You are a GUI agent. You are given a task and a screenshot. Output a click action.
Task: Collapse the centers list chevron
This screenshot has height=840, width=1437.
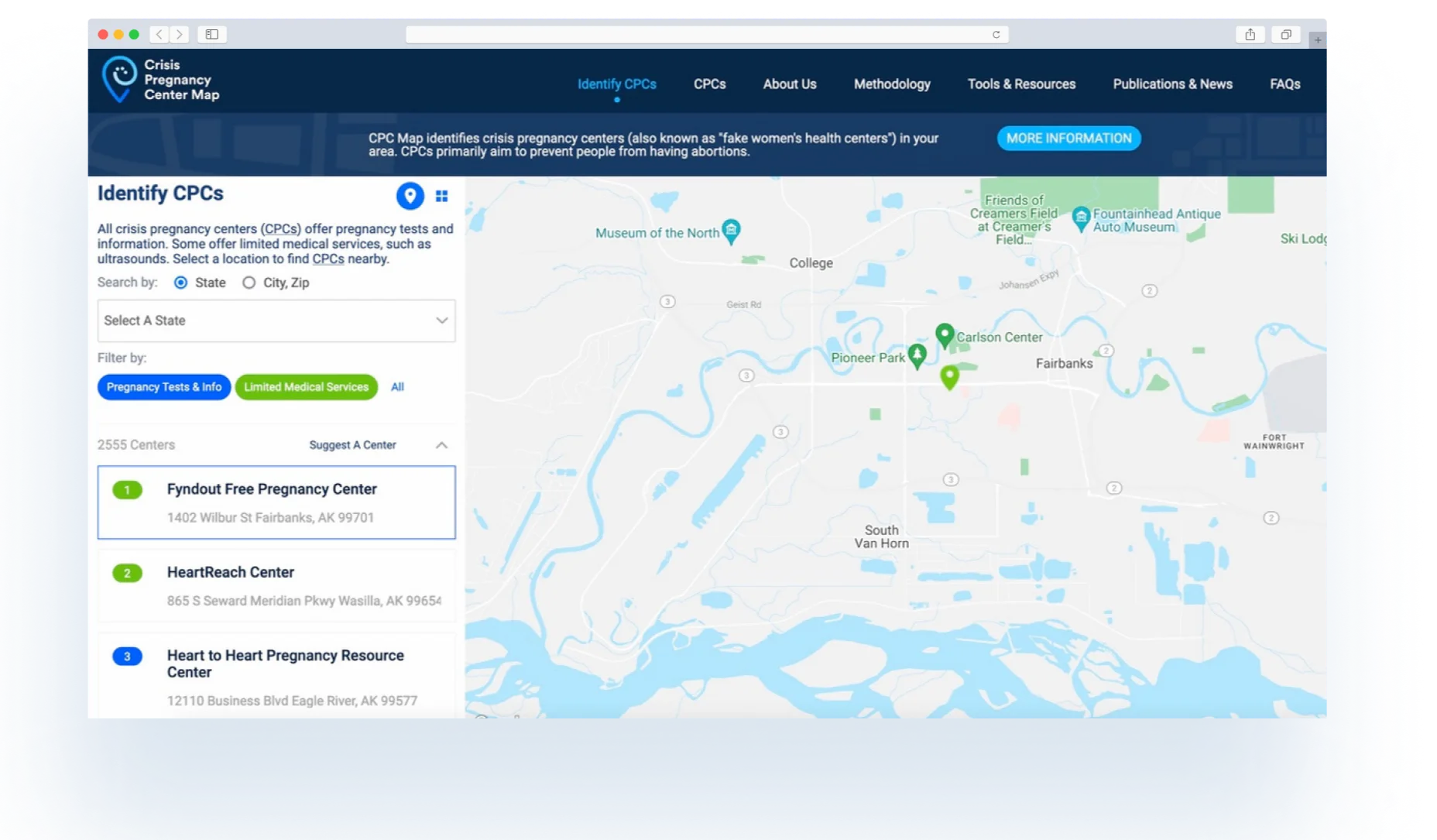(x=441, y=445)
